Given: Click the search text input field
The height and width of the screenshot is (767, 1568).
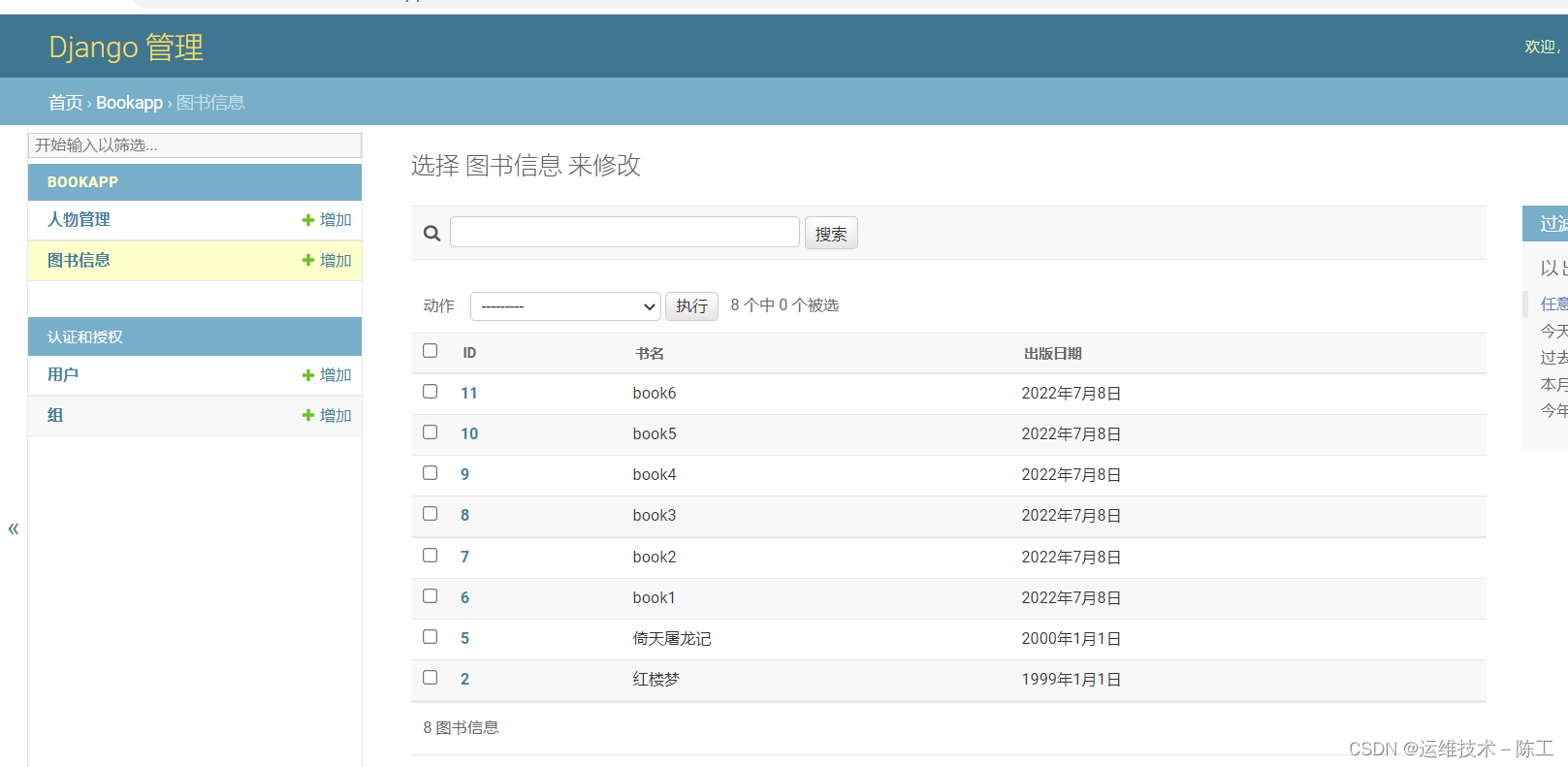Looking at the screenshot, I should point(624,233).
